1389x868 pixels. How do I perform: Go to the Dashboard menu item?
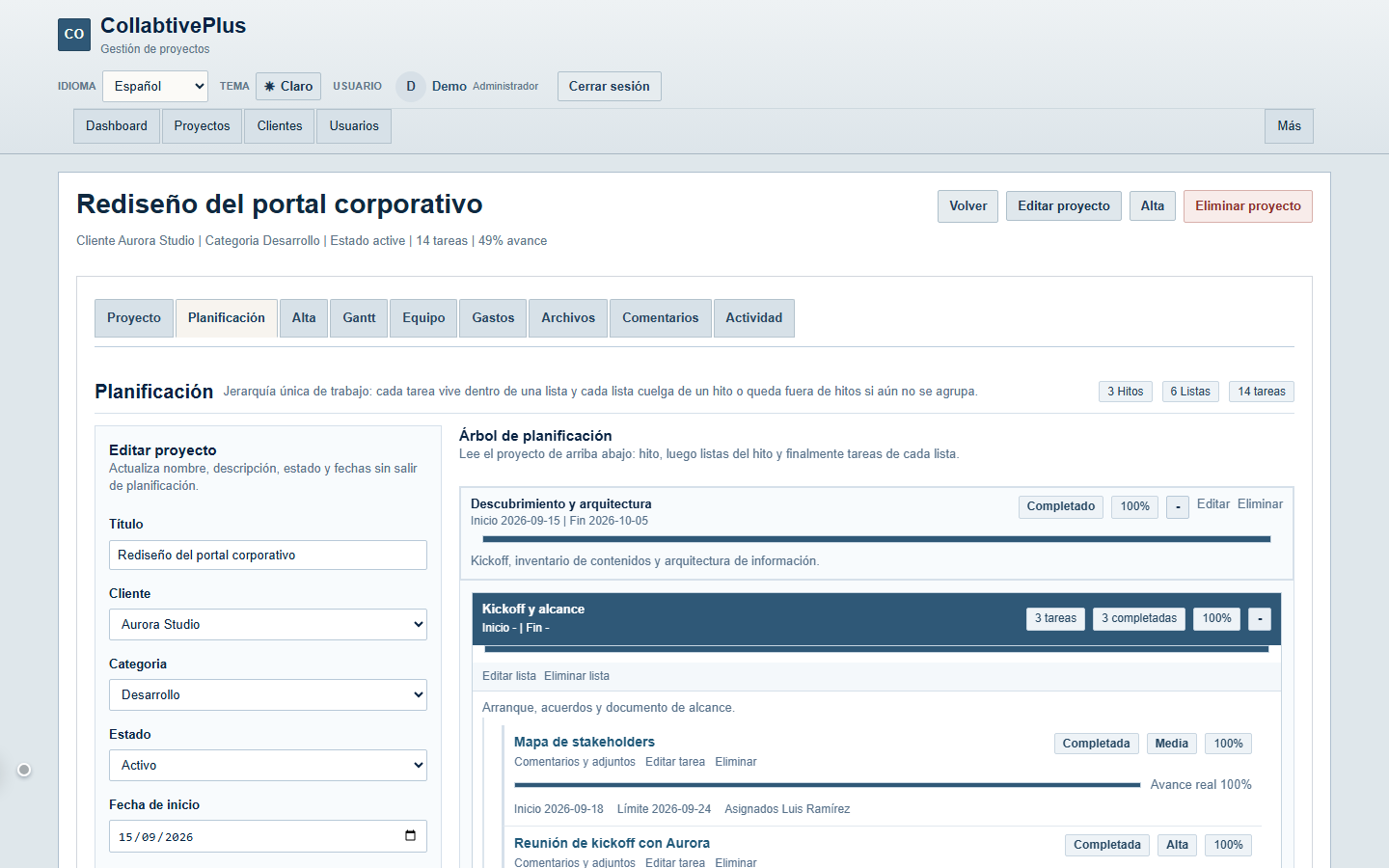click(x=117, y=126)
